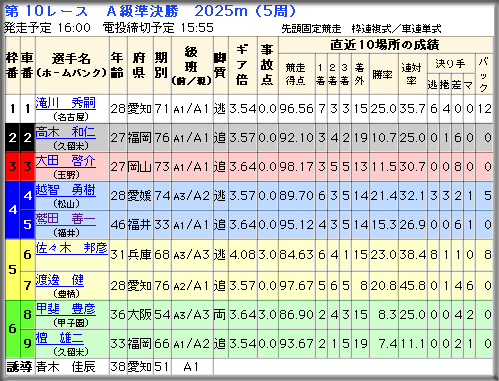Click the race title 第10レース A級準決勝
This screenshot has width=499, height=381.
coord(92,11)
